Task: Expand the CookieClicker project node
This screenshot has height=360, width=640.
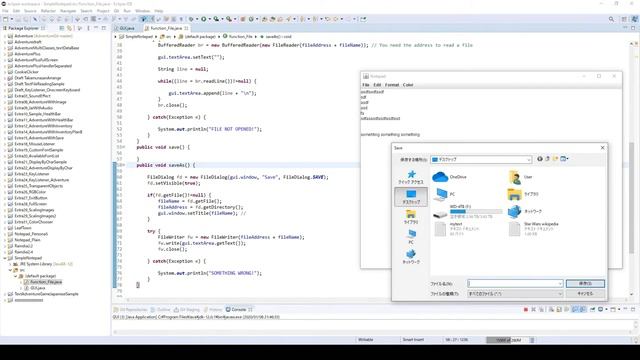Action: pos(5,72)
